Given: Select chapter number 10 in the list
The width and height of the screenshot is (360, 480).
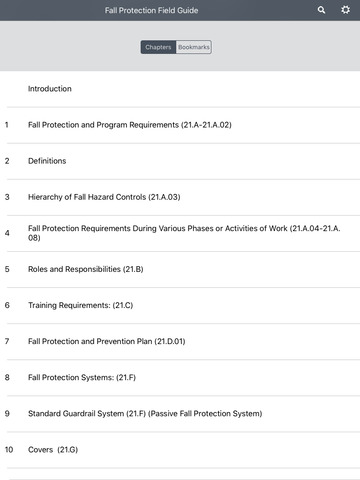Looking at the screenshot, I should [x=9, y=450].
